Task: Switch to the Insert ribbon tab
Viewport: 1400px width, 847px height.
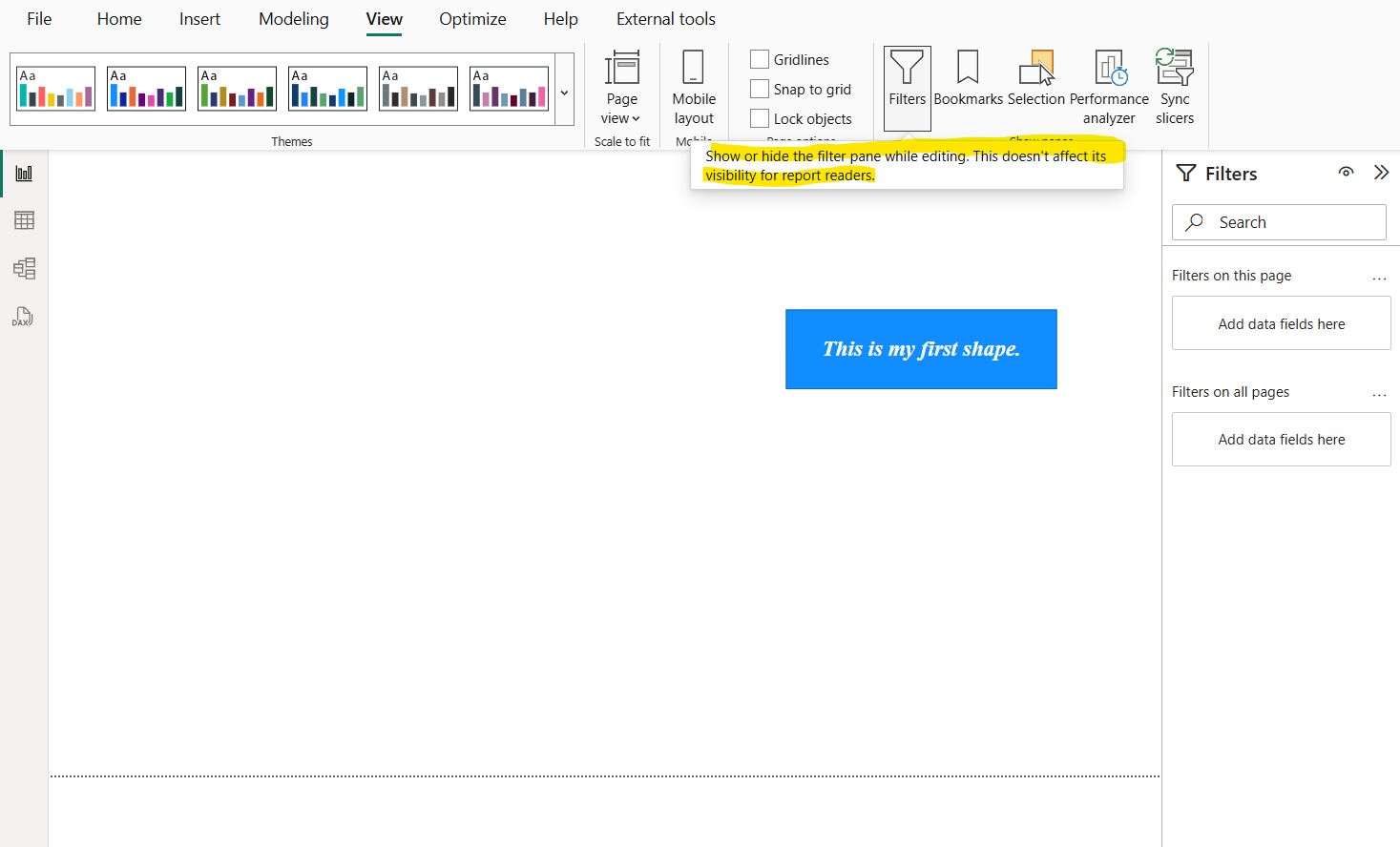Action: (x=199, y=18)
